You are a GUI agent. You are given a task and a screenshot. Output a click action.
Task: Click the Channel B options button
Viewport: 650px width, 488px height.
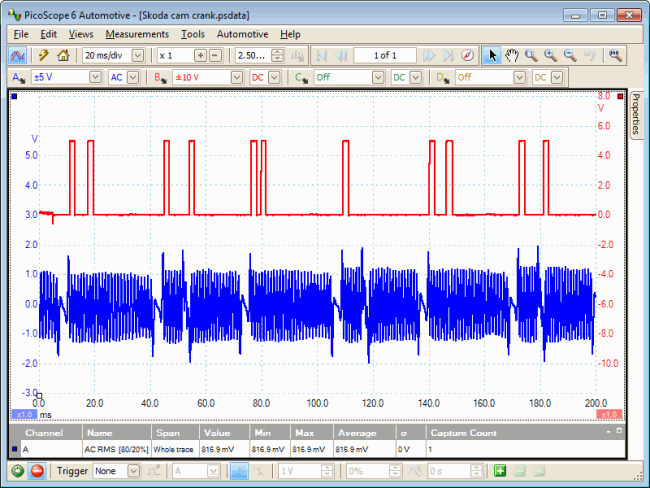(160, 77)
